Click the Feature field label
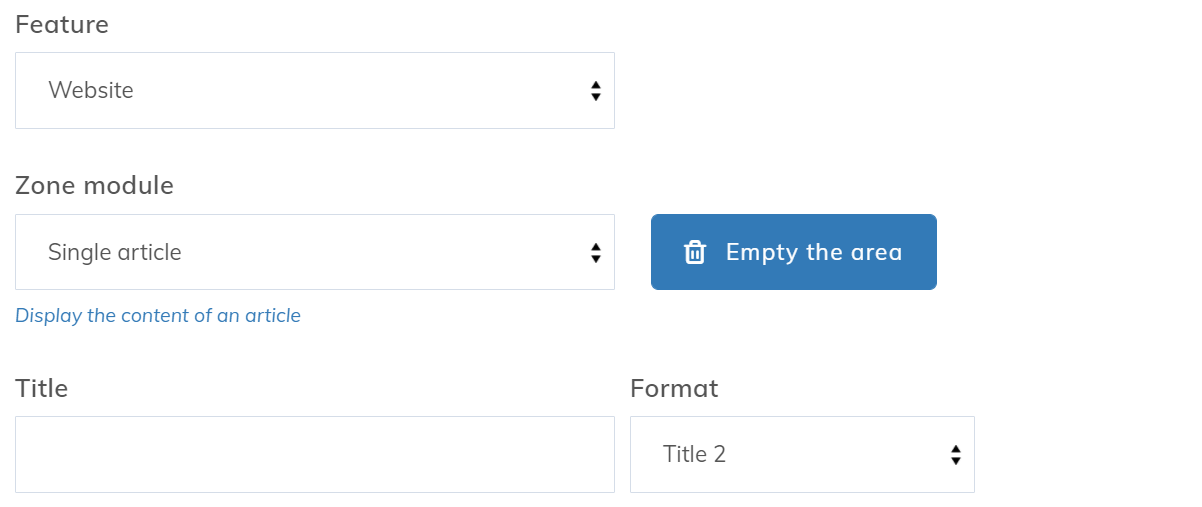1202x507 pixels. pos(62,25)
